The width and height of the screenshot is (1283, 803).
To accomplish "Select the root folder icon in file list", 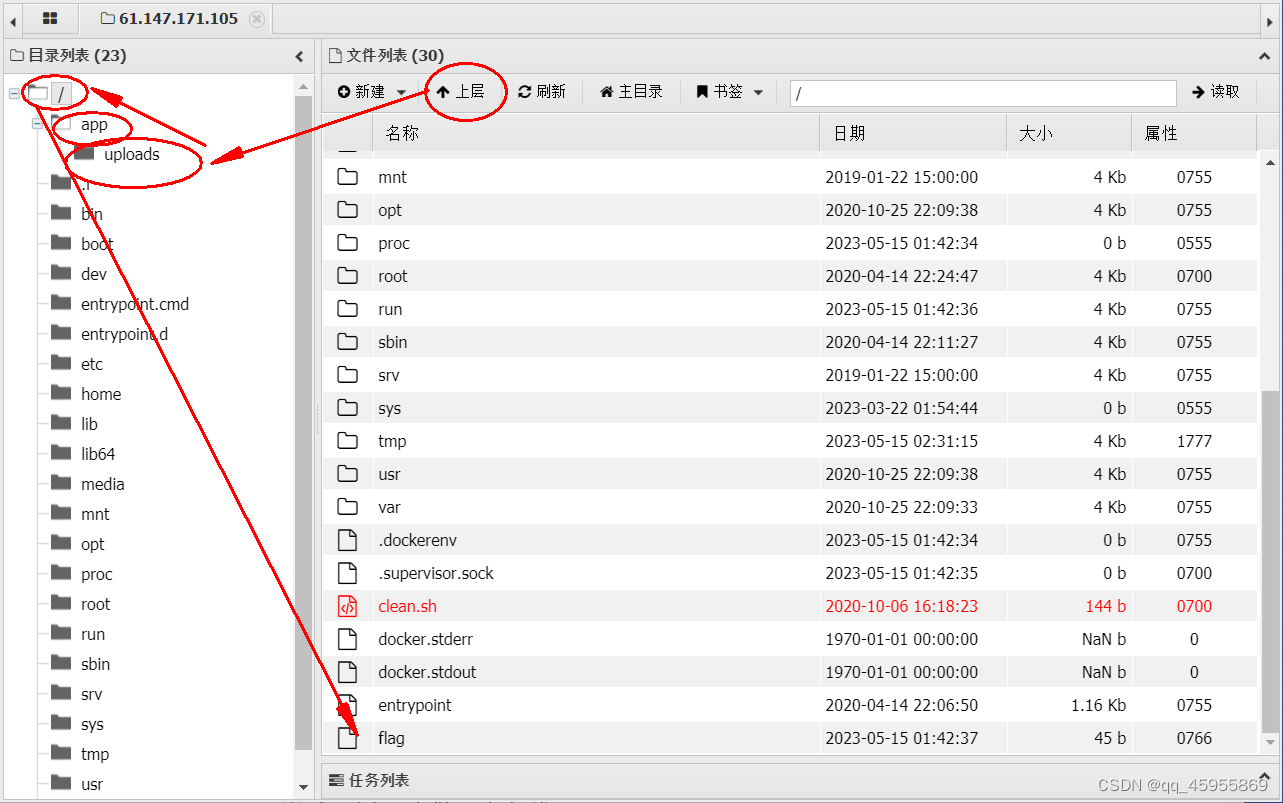I will pos(347,276).
